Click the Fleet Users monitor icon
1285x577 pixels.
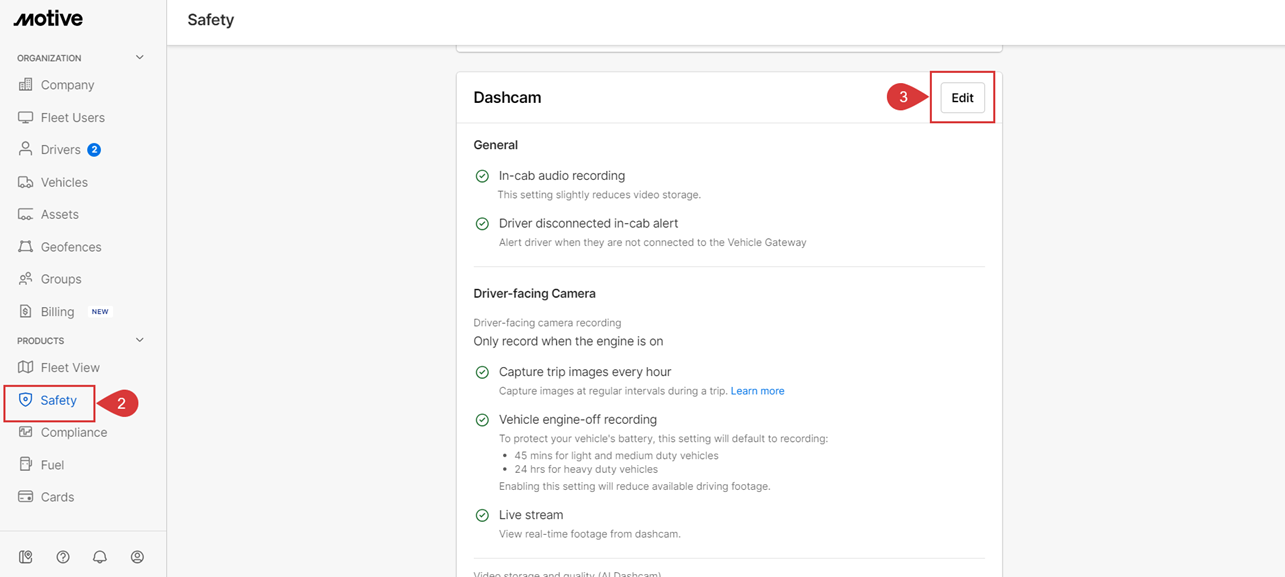click(x=26, y=117)
